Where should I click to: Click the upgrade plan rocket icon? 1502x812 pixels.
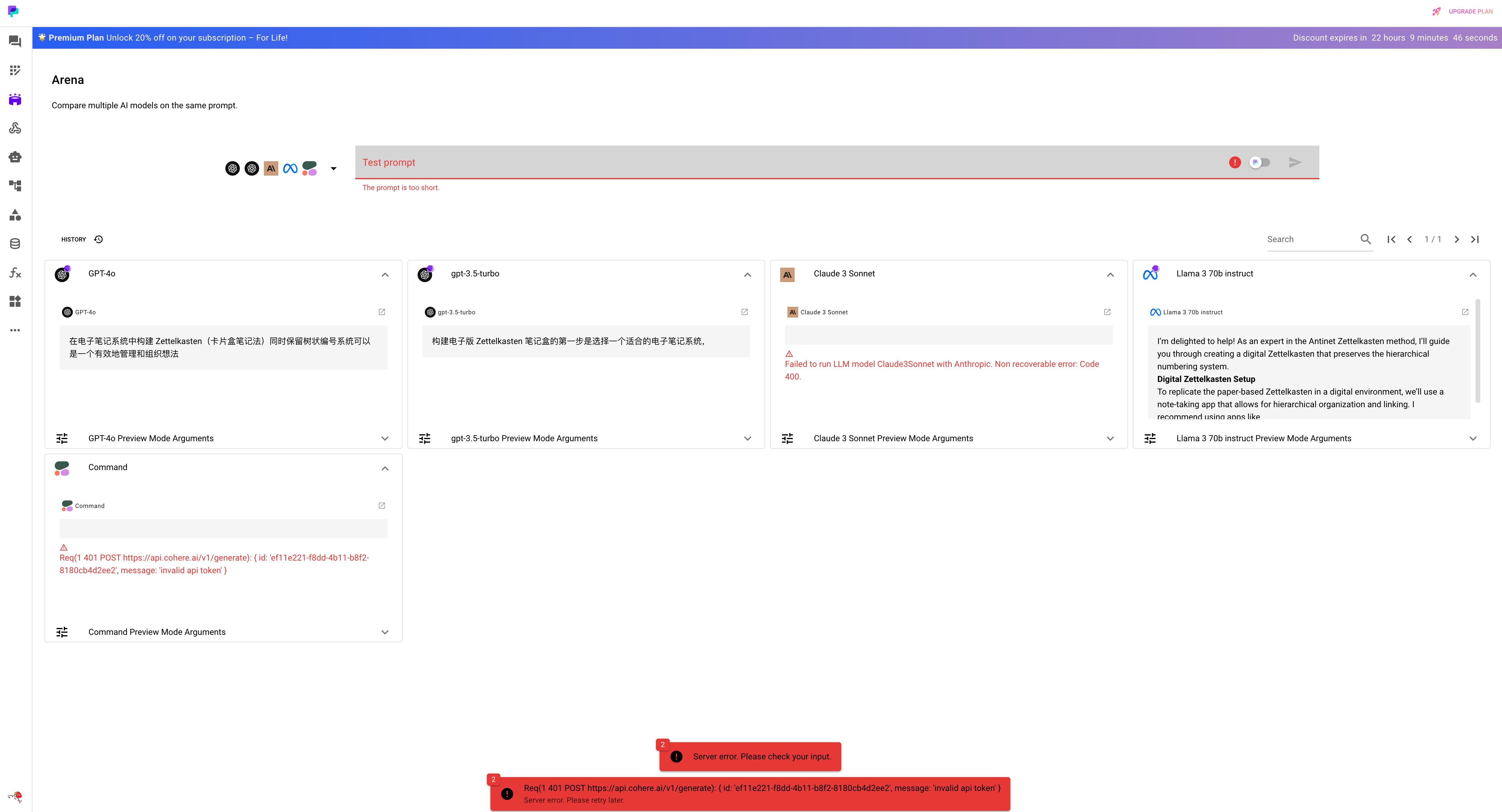click(x=1436, y=12)
